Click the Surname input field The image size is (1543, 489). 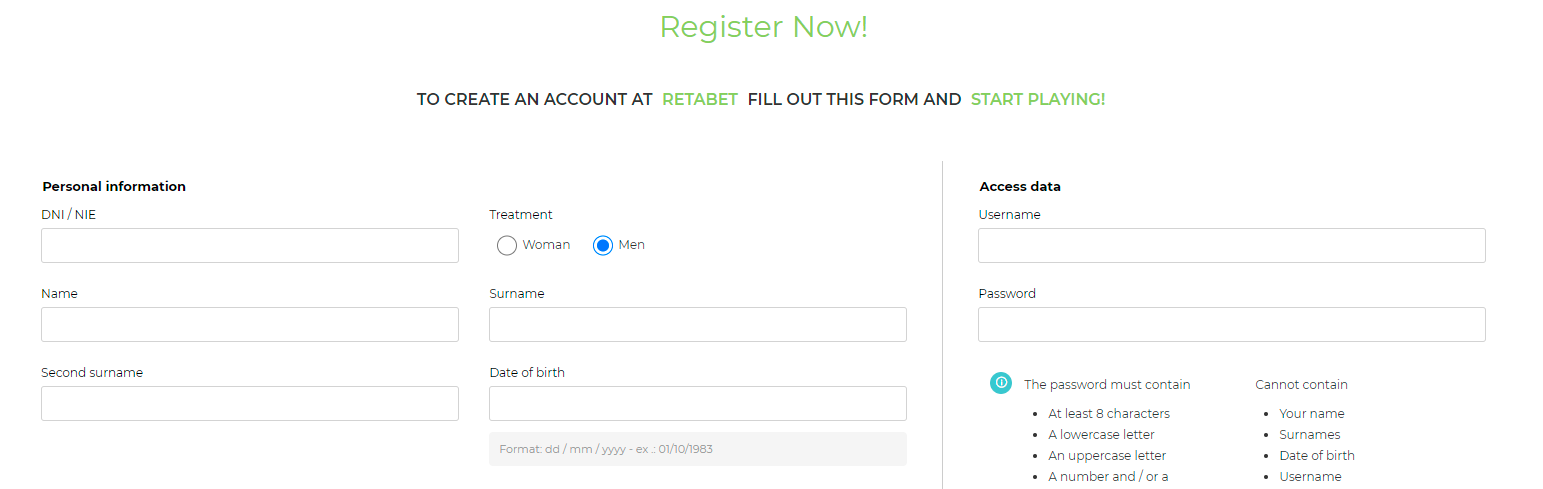[x=698, y=325]
